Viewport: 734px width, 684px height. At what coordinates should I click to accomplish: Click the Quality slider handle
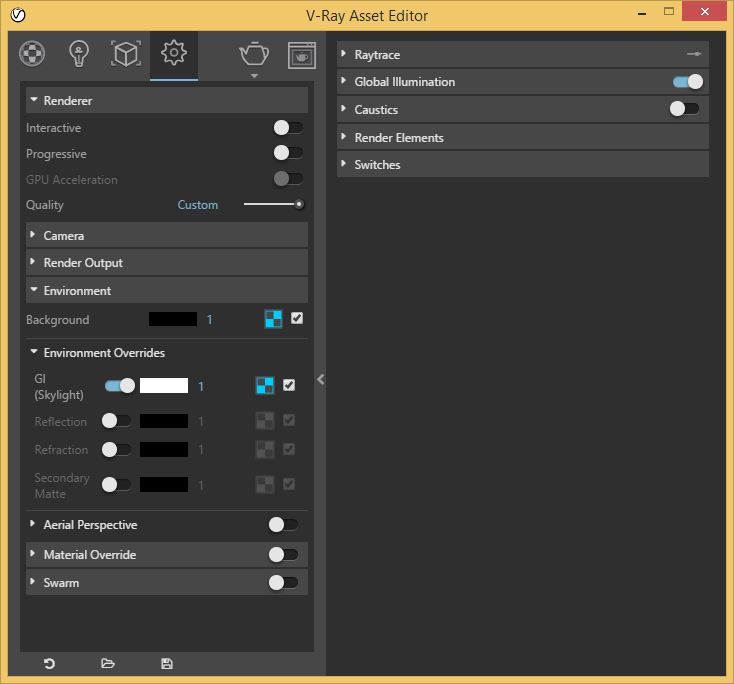tap(299, 204)
